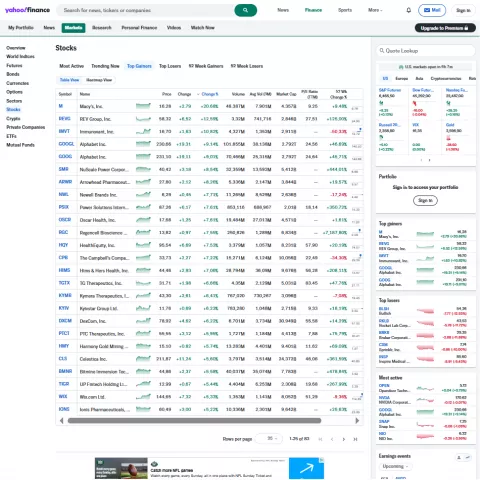Viewport: 480px width, 480px height.
Task: Open Research in navigation bar
Action: (102, 28)
